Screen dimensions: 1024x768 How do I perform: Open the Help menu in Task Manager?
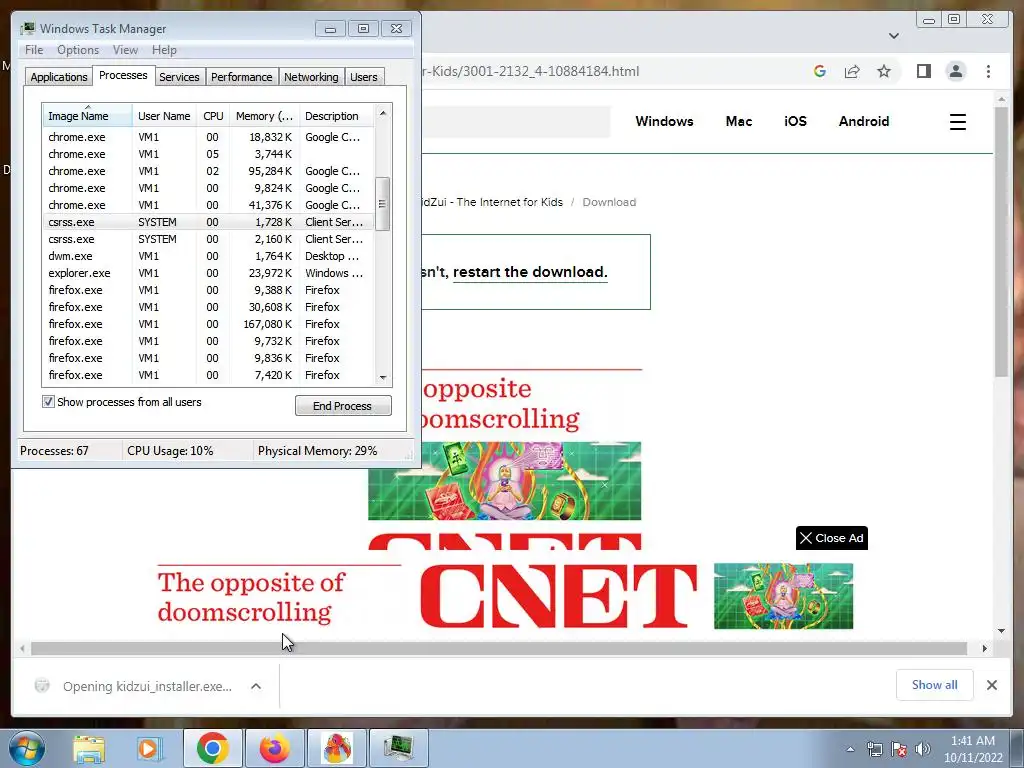(x=164, y=50)
